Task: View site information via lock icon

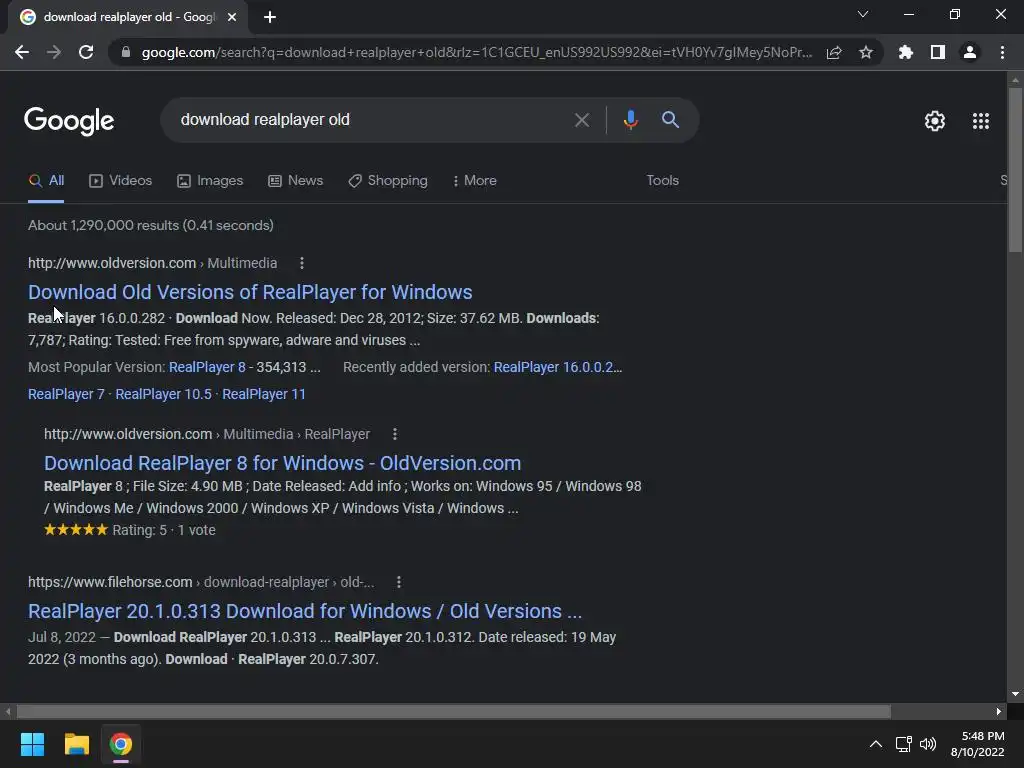Action: (126, 52)
